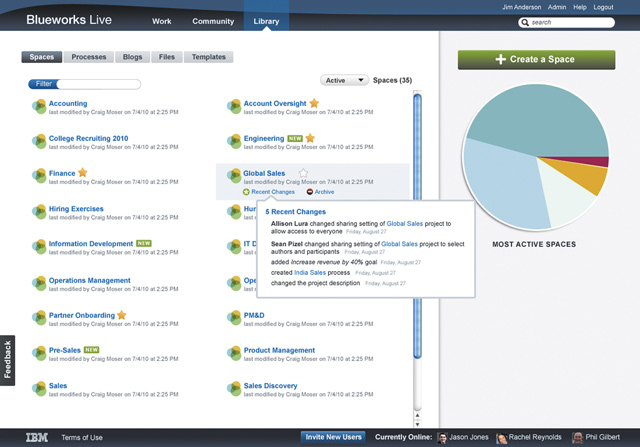
Task: Open the Sales Discovery space link
Action: coord(270,386)
